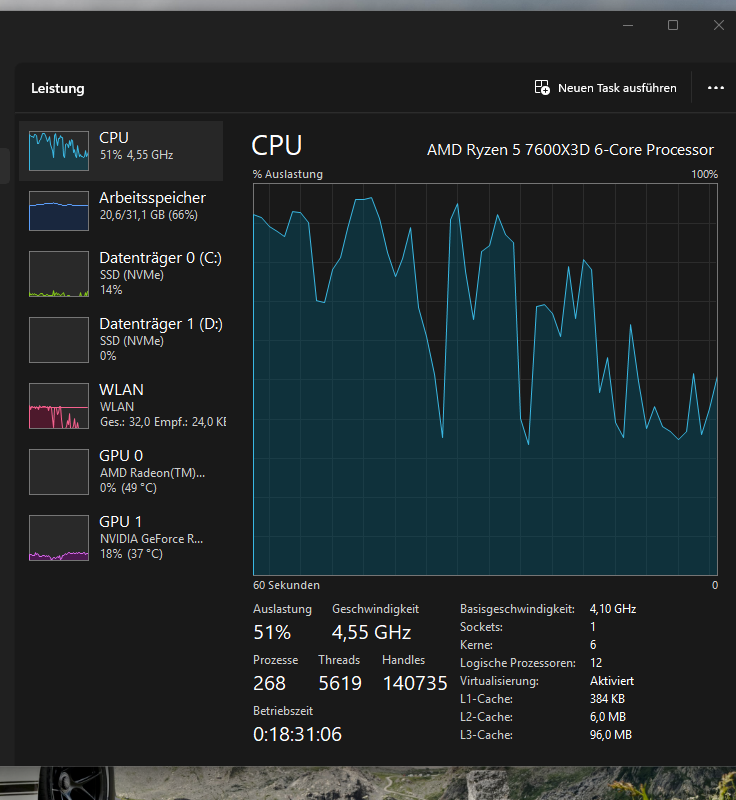Select the CPU performance entry
The width and height of the screenshot is (736, 800).
tap(121, 151)
